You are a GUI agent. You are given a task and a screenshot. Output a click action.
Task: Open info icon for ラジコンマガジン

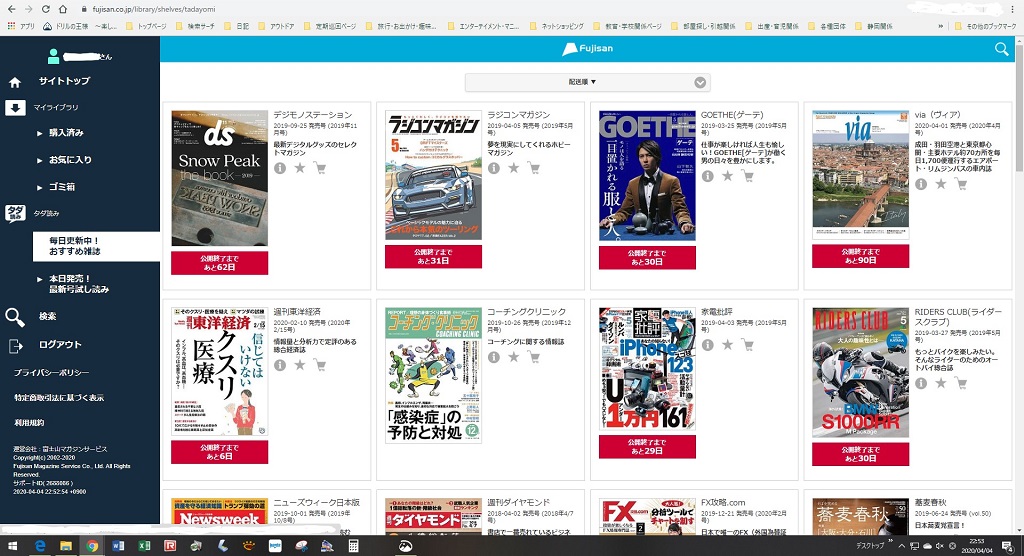(x=494, y=169)
